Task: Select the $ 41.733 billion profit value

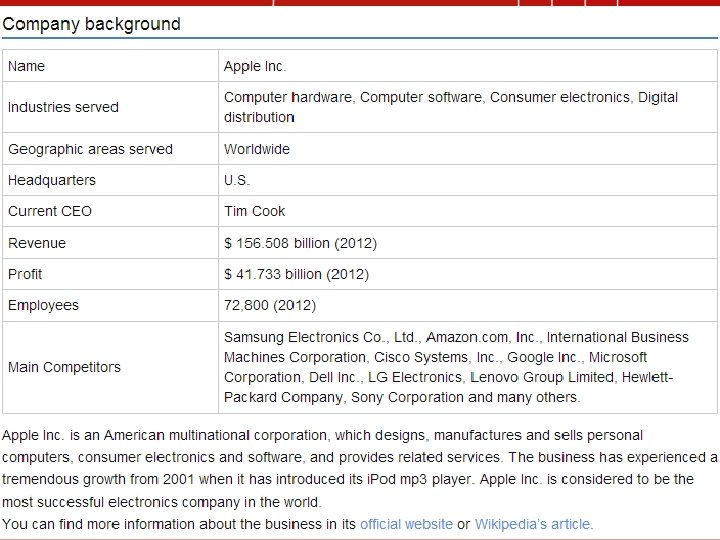Action: pos(296,274)
